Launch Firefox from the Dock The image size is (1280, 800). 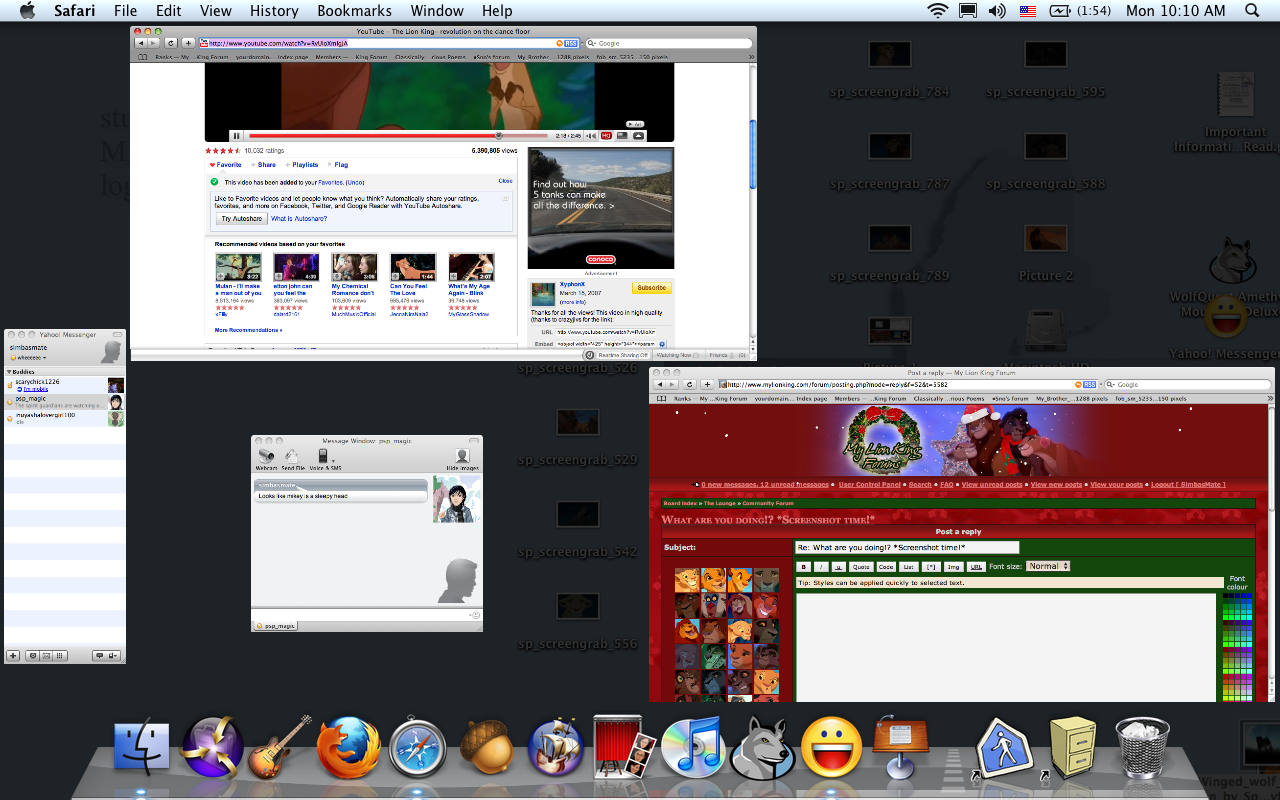(348, 748)
